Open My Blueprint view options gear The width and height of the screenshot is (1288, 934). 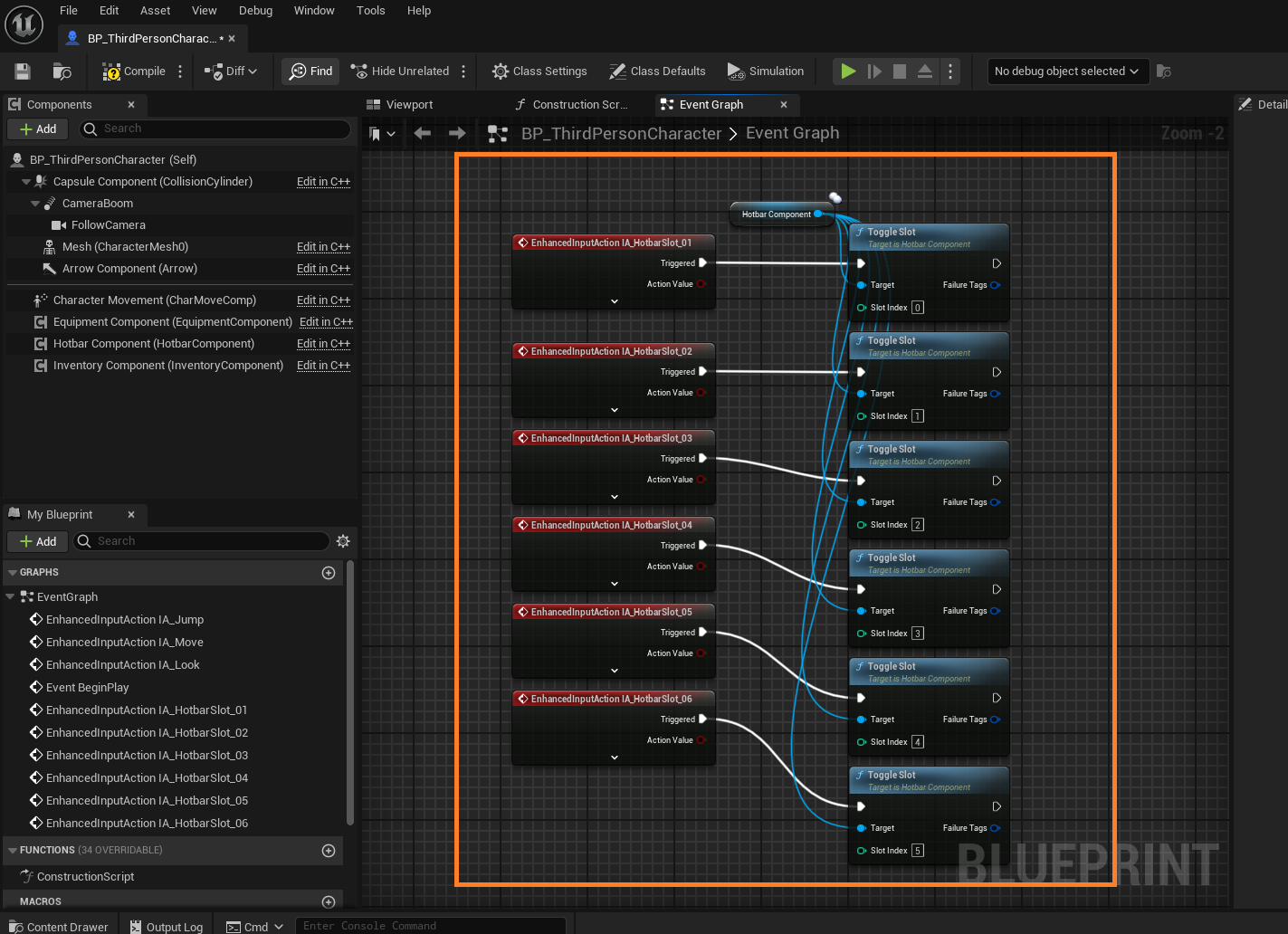pyautogui.click(x=343, y=541)
